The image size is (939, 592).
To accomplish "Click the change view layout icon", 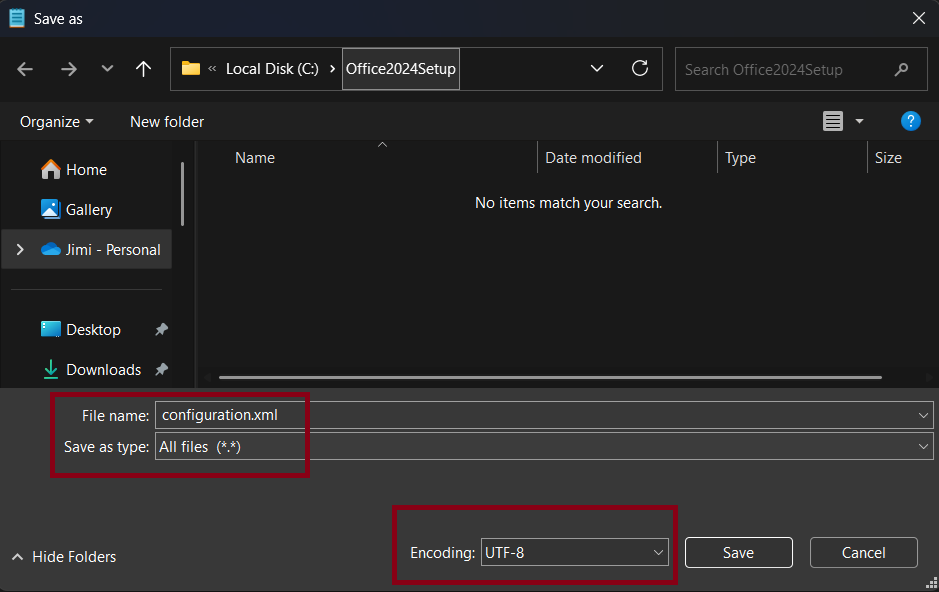I will [x=833, y=121].
